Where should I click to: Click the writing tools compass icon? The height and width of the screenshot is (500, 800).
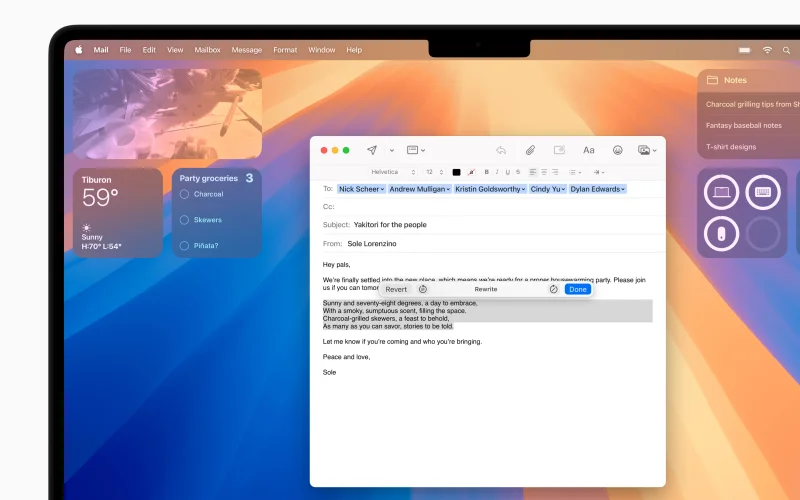(554, 289)
